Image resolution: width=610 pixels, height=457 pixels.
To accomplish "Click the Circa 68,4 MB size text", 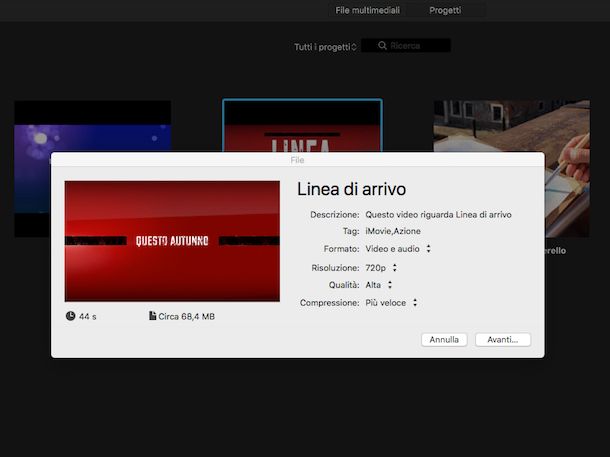I will pyautogui.click(x=186, y=317).
